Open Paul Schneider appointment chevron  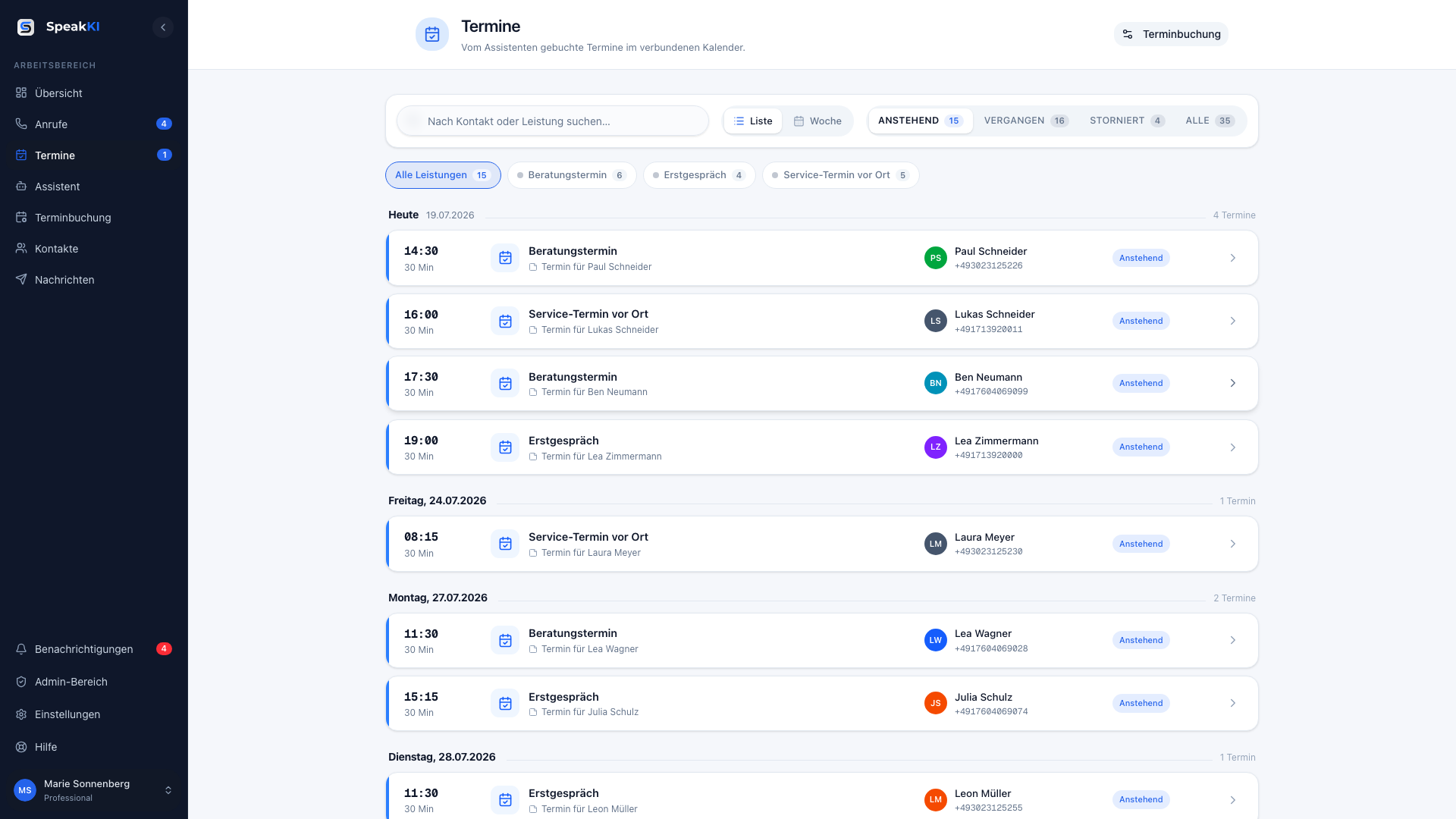point(1233,259)
